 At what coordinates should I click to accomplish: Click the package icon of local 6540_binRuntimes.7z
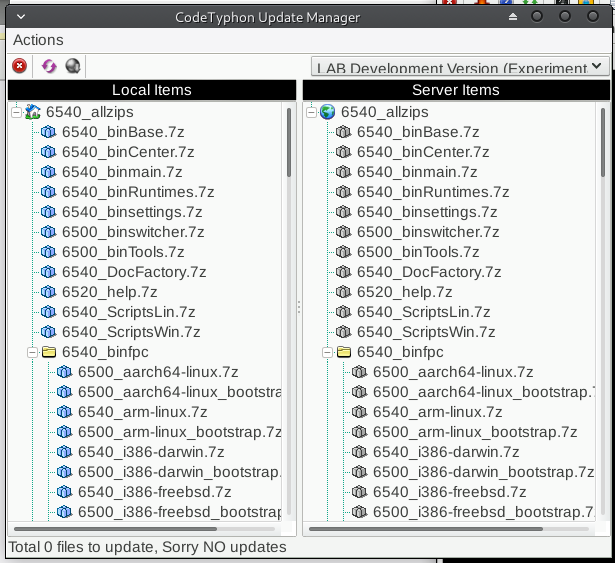click(49, 192)
